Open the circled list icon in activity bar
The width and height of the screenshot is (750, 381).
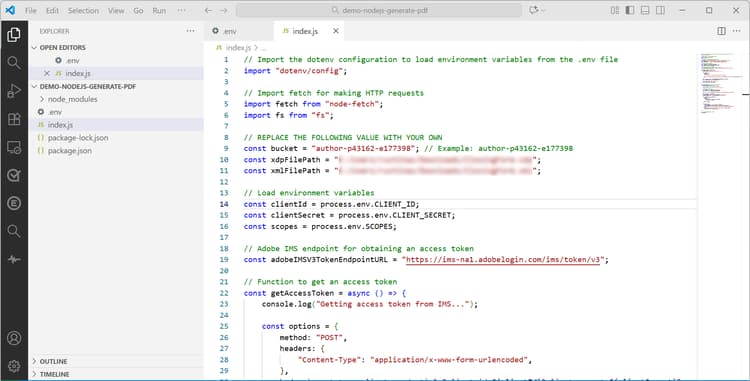tap(14, 203)
